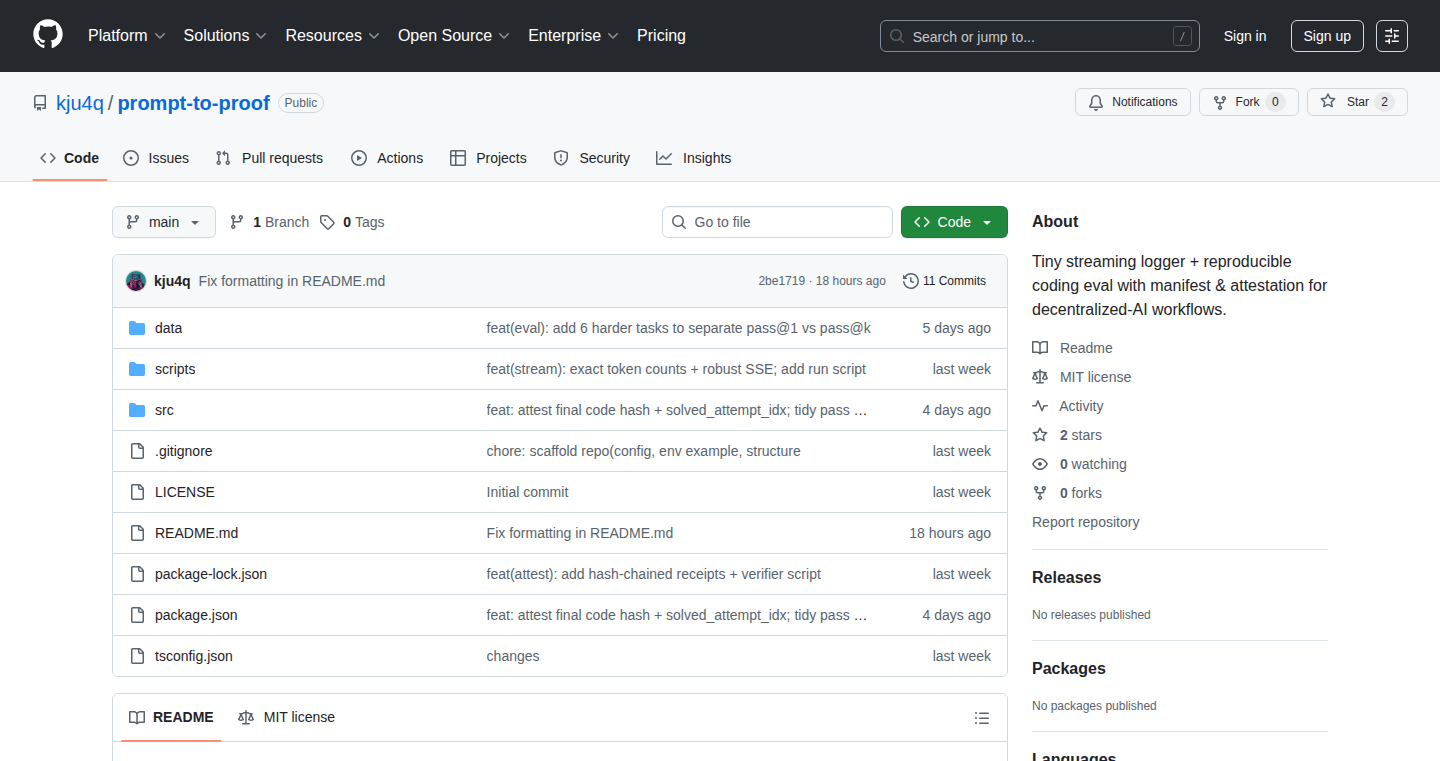This screenshot has width=1440, height=761.
Task: Open the 2be1719 commit hash link
Action: point(781,281)
